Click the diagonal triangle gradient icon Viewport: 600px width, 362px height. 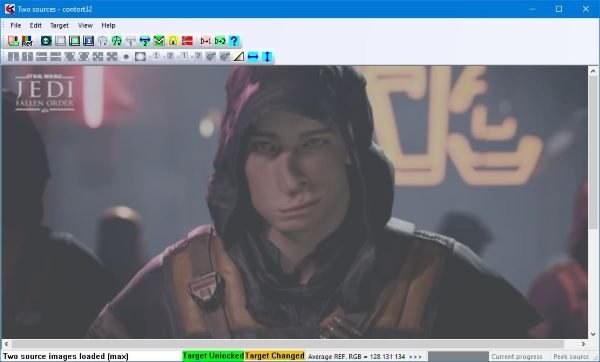(x=239, y=57)
